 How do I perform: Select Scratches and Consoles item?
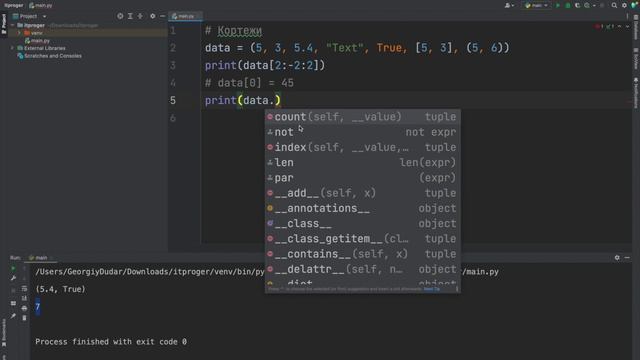coord(49,56)
